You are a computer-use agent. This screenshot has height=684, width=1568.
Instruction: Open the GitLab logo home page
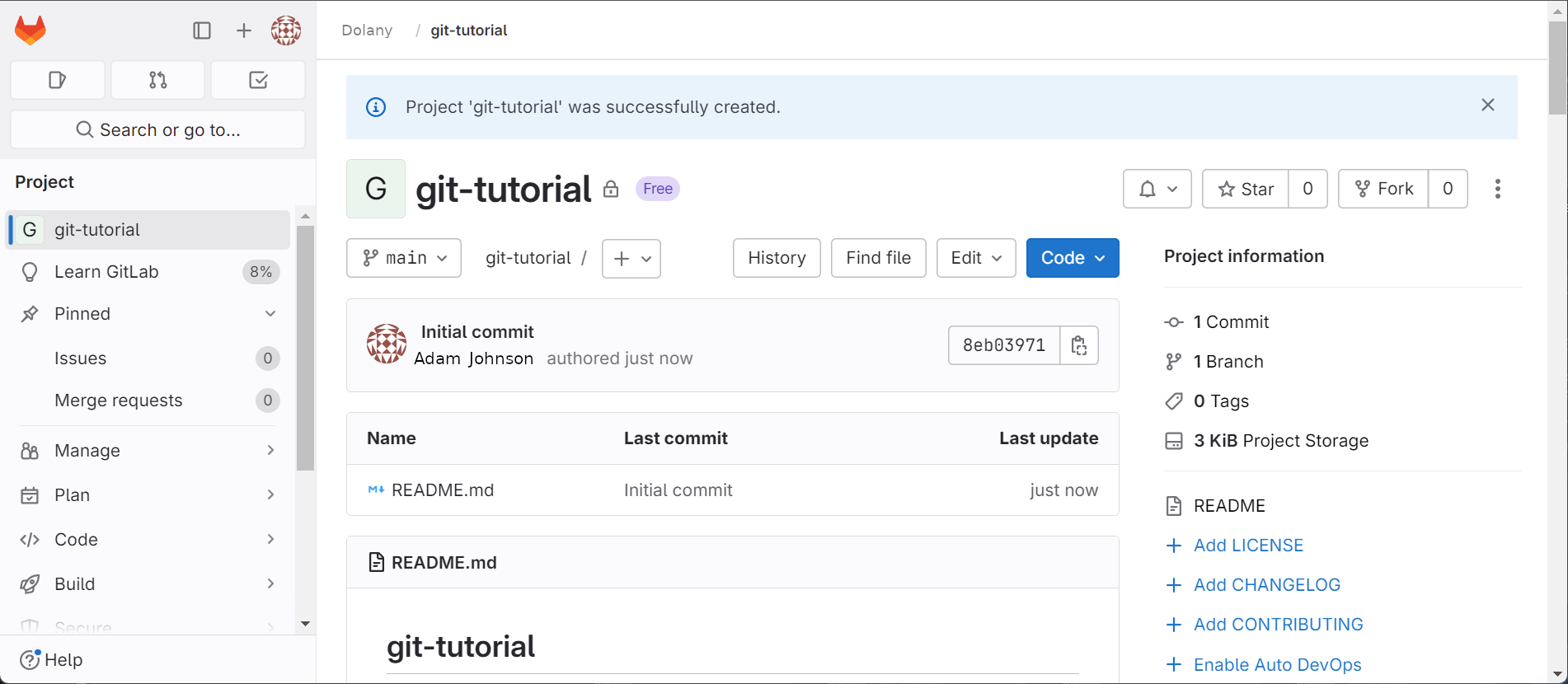[31, 30]
